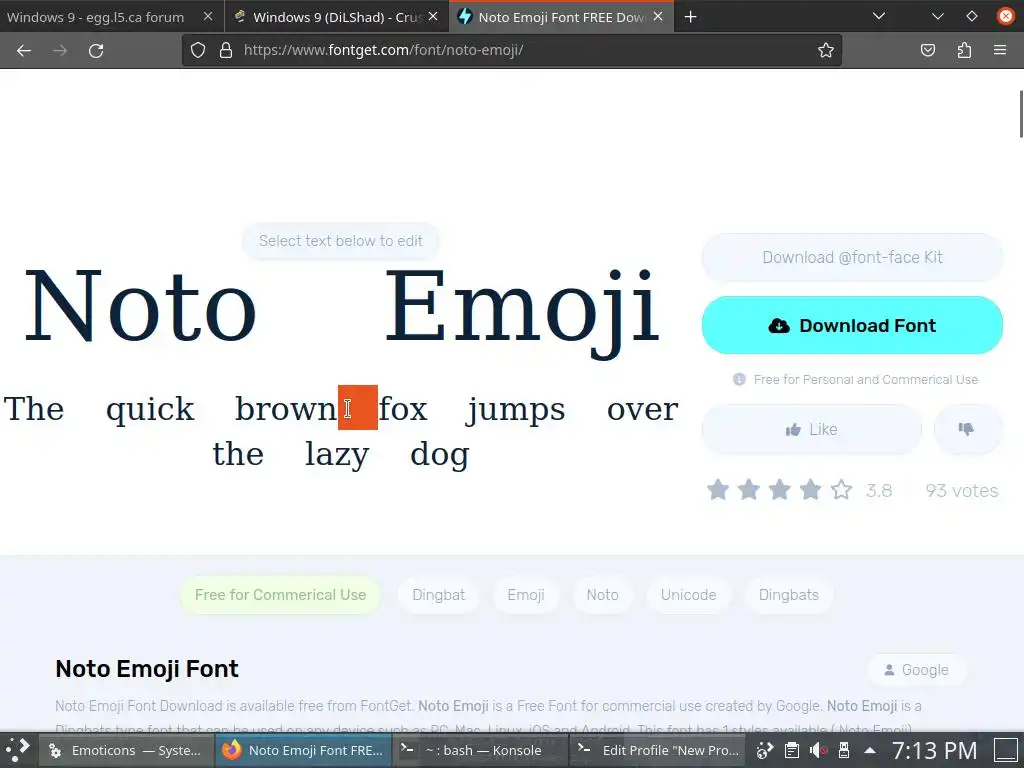Viewport: 1024px width, 768px height.
Task: Open the Free for Commerical Use tag
Action: 280,595
